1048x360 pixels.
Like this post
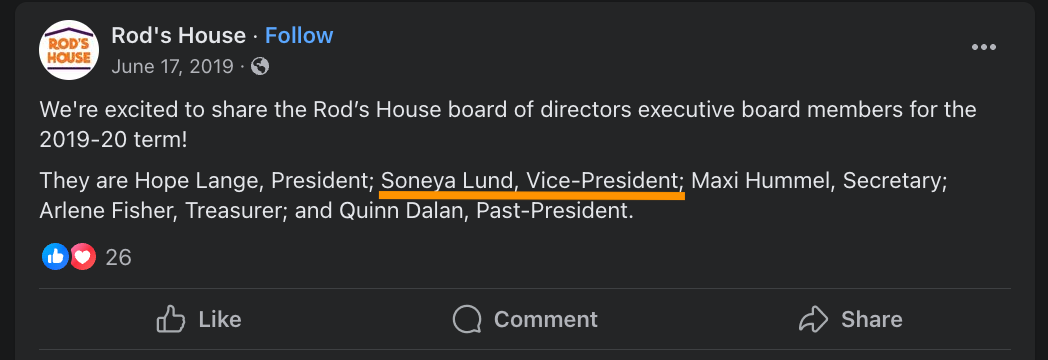point(199,319)
